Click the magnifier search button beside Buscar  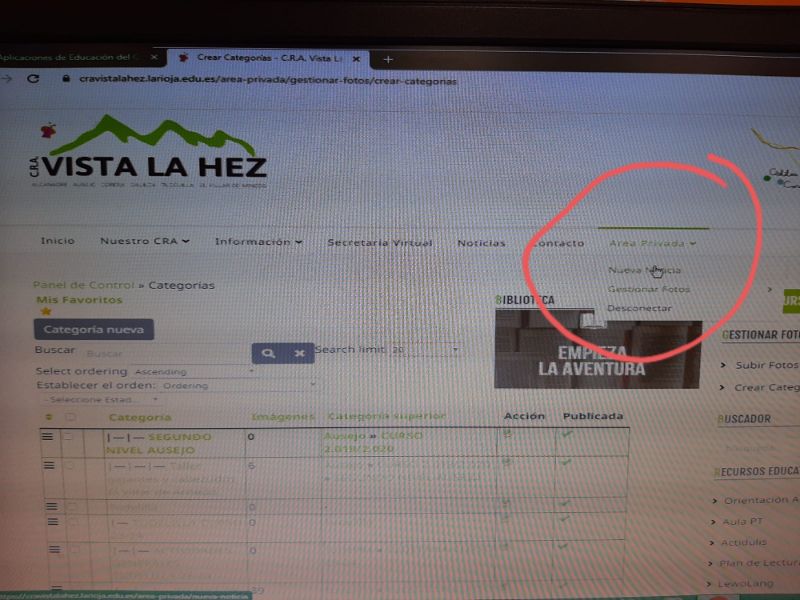[267, 353]
